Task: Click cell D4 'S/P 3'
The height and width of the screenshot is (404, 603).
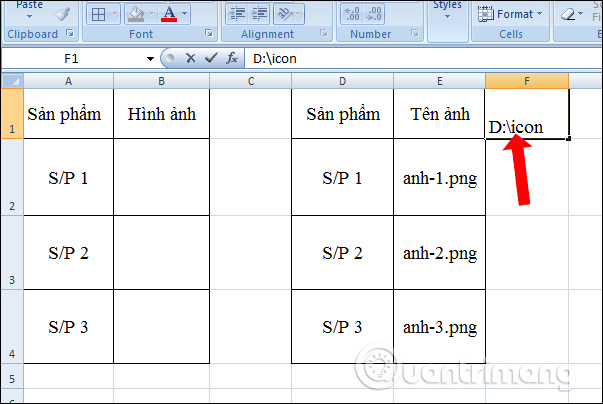Action: pos(342,327)
